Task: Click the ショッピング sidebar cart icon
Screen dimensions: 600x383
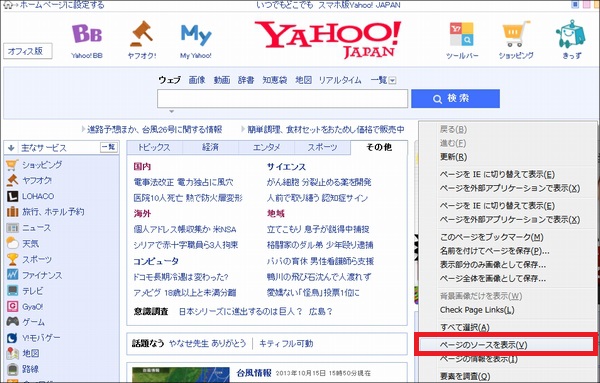Action: tap(12, 165)
